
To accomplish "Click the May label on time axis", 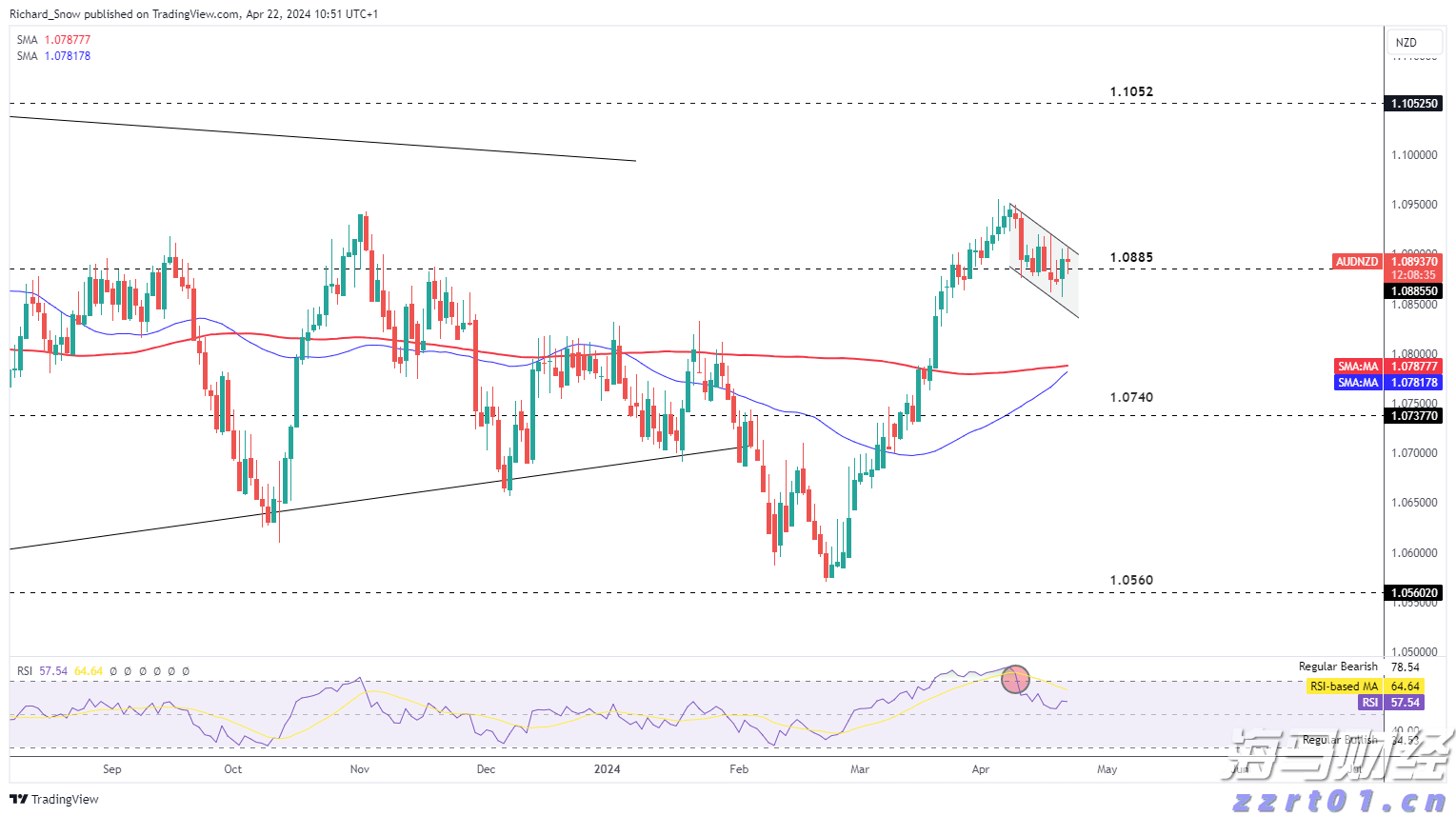I will pyautogui.click(x=1107, y=769).
